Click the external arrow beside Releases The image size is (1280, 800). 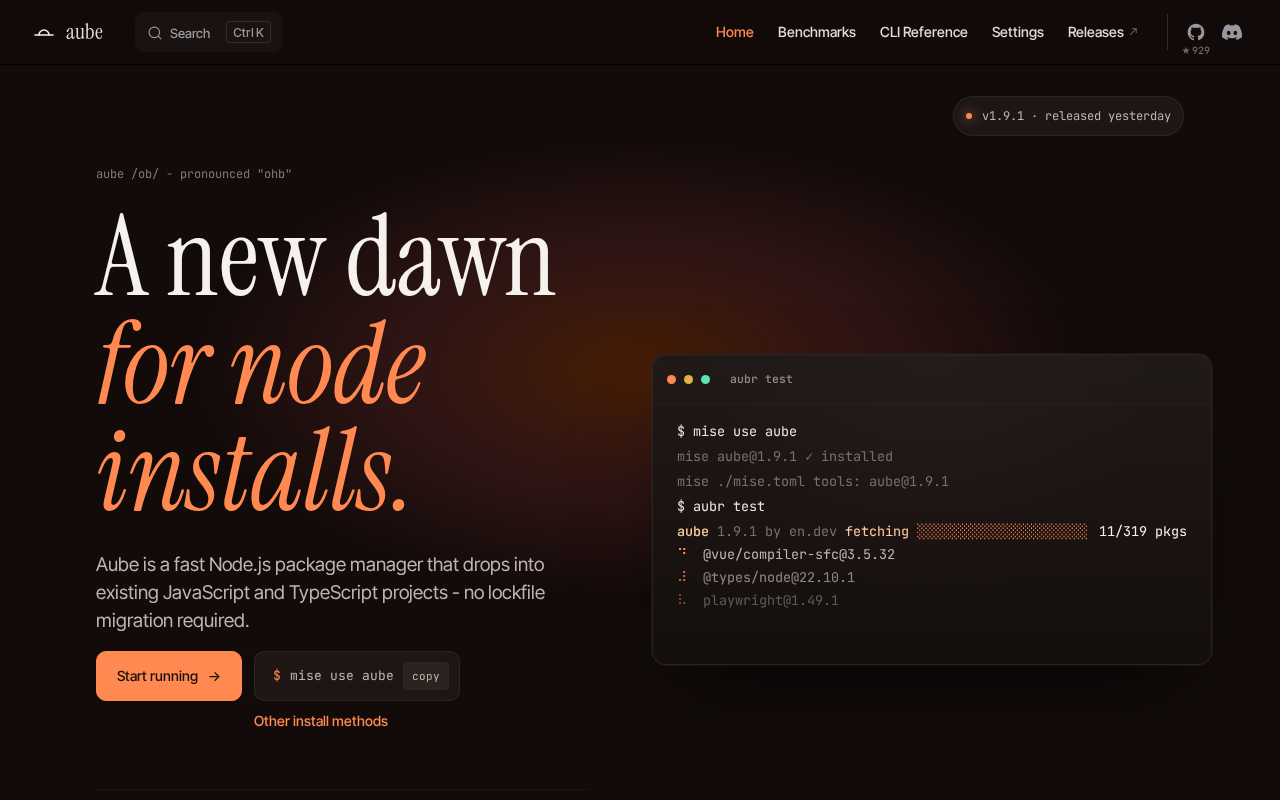[1133, 32]
